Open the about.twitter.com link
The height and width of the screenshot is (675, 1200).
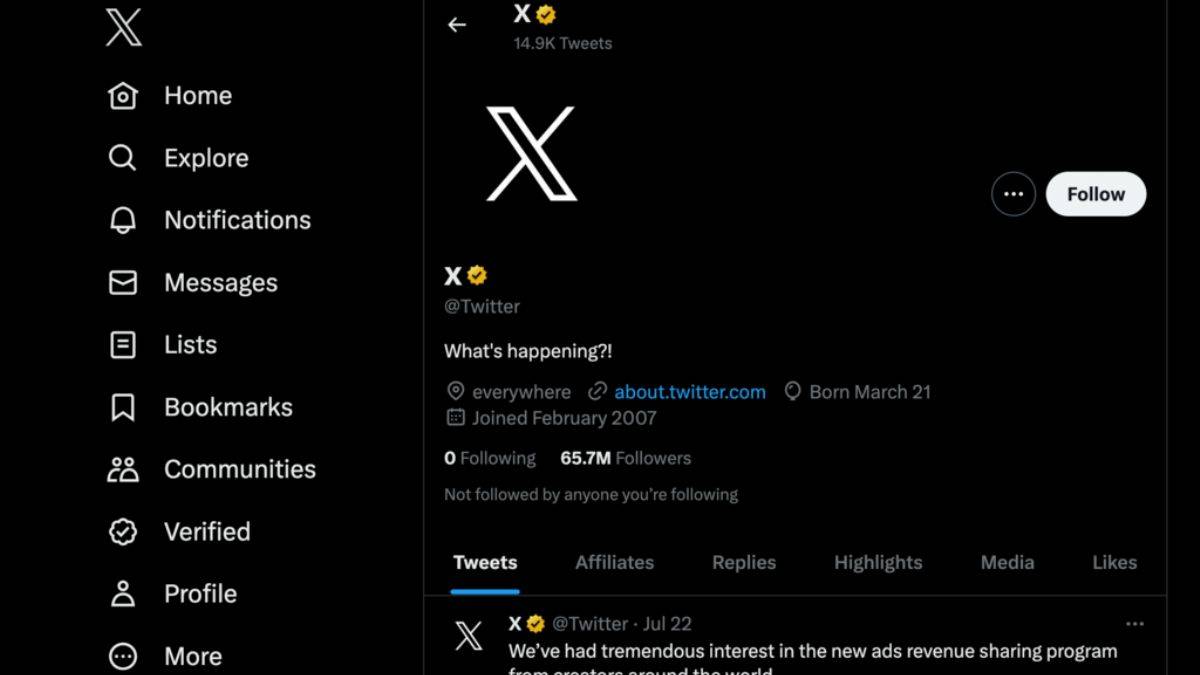point(689,392)
